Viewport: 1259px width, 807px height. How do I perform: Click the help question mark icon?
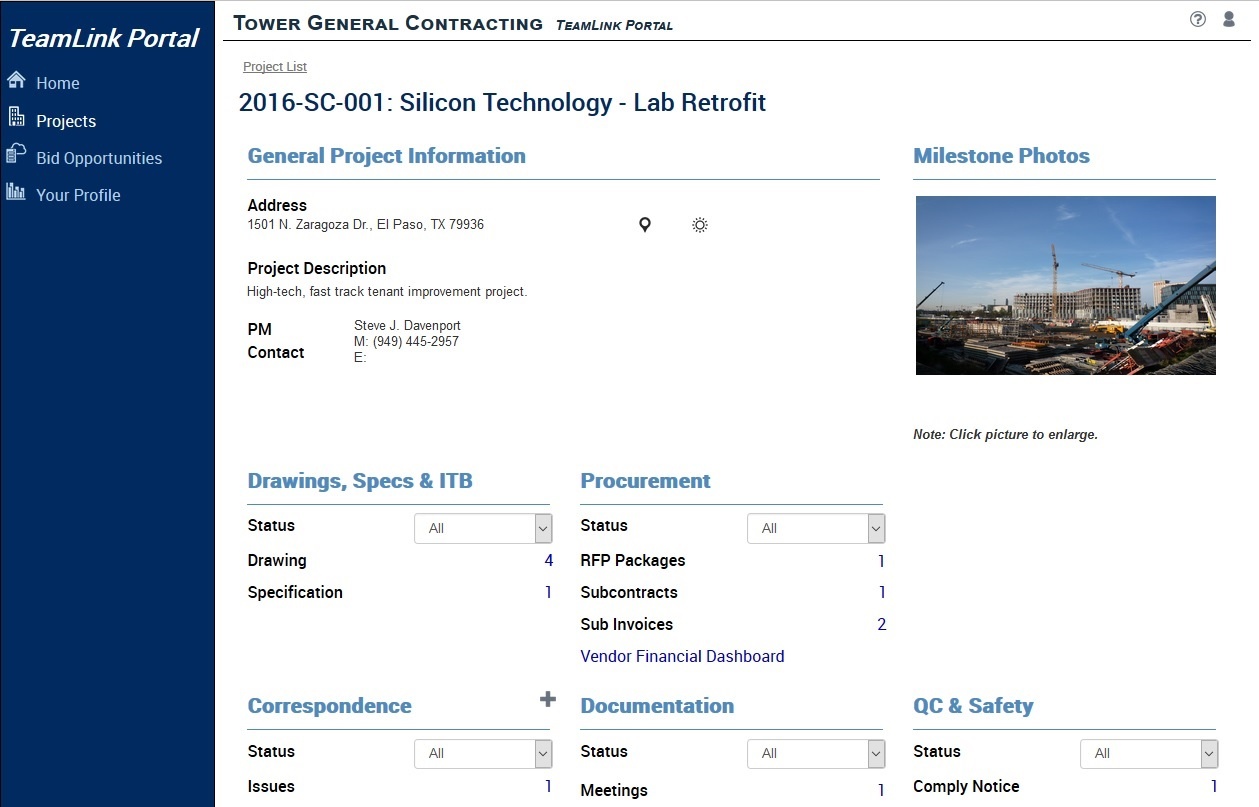1198,19
